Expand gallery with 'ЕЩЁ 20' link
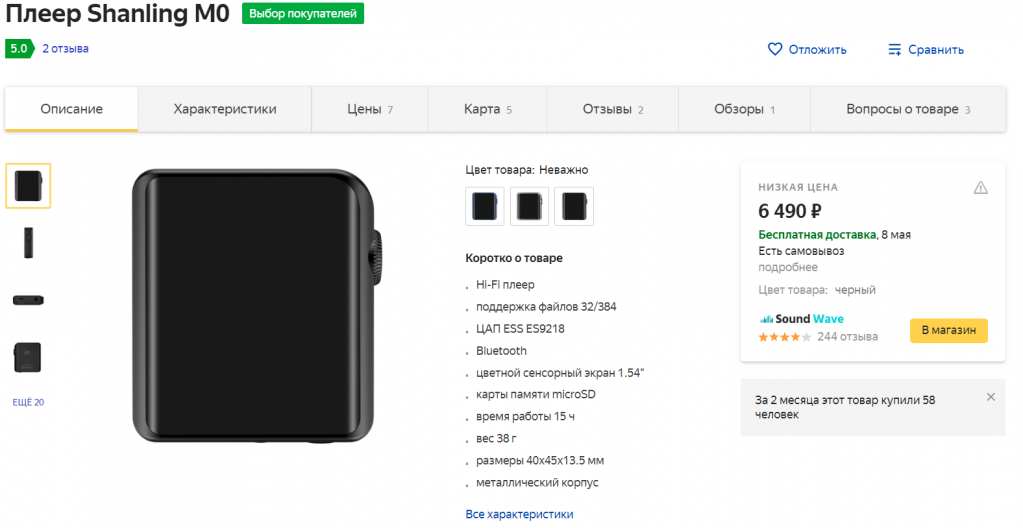Image resolution: width=1023 pixels, height=528 pixels. [x=28, y=402]
